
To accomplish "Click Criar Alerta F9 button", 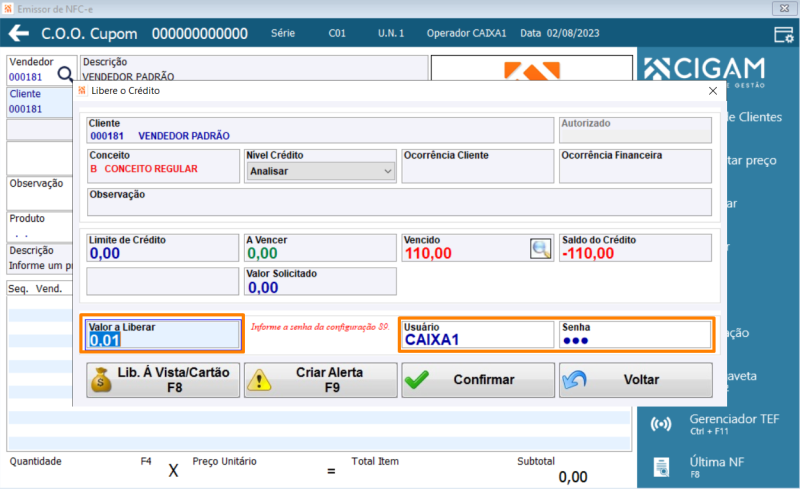I will [320, 380].
